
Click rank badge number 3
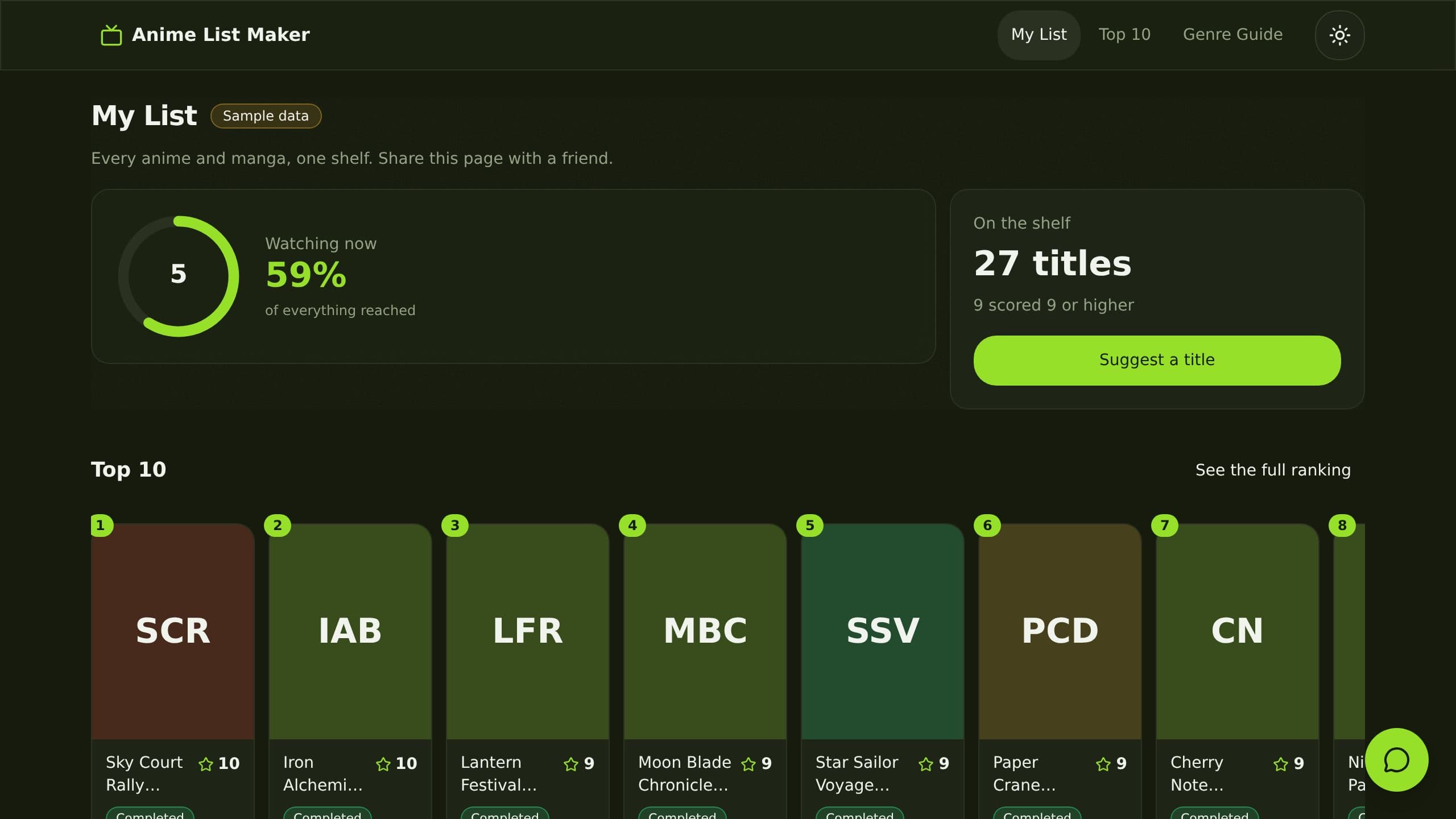point(455,525)
